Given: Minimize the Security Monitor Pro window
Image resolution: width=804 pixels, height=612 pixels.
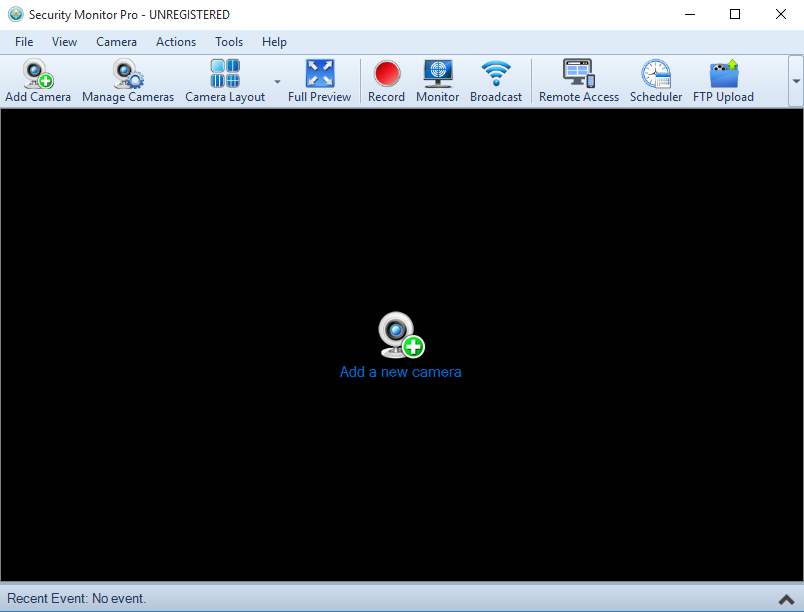Looking at the screenshot, I should coord(690,14).
